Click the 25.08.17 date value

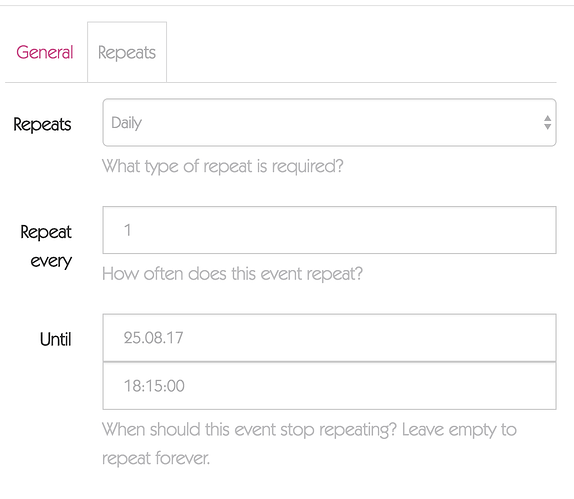click(153, 338)
